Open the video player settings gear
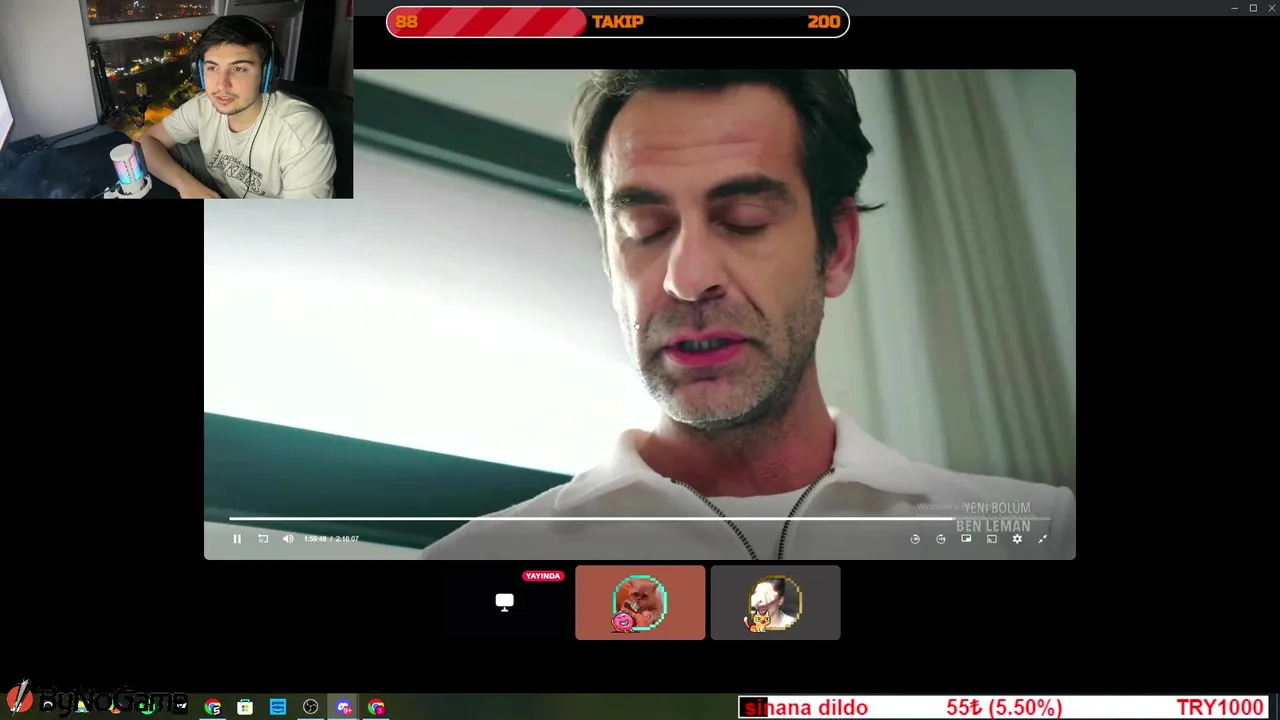The width and height of the screenshot is (1280, 720). (x=1017, y=539)
